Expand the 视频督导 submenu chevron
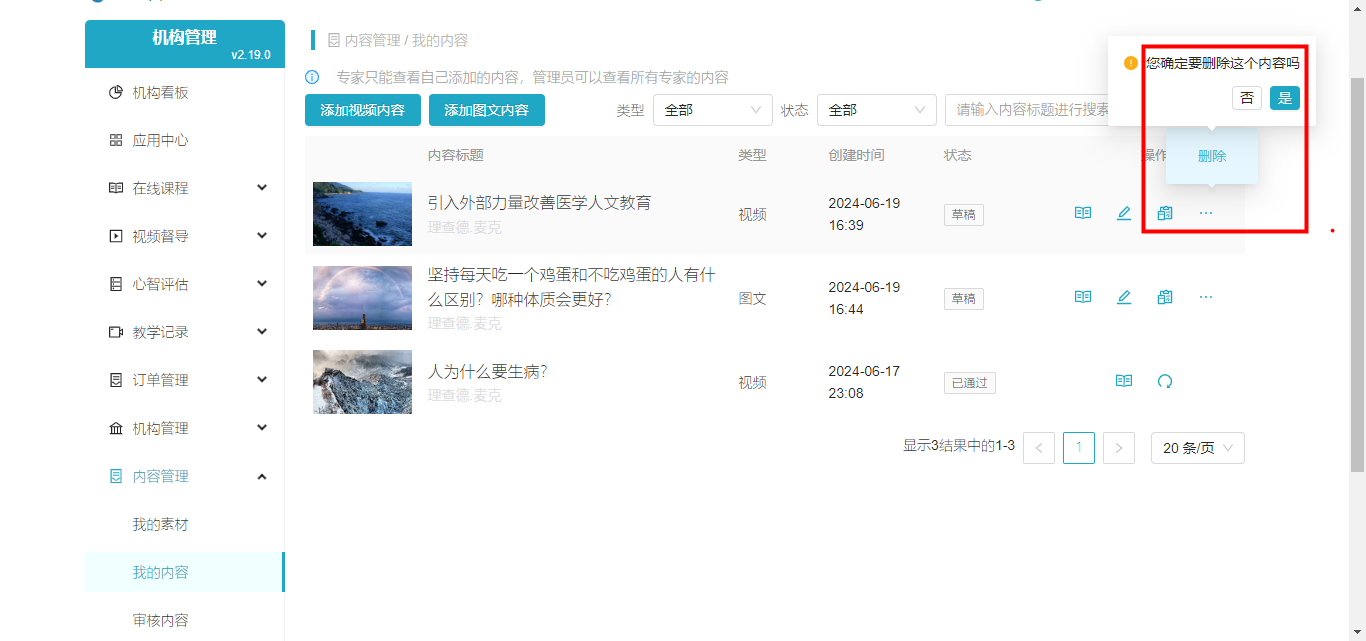Image resolution: width=1366 pixels, height=641 pixels. coord(262,236)
